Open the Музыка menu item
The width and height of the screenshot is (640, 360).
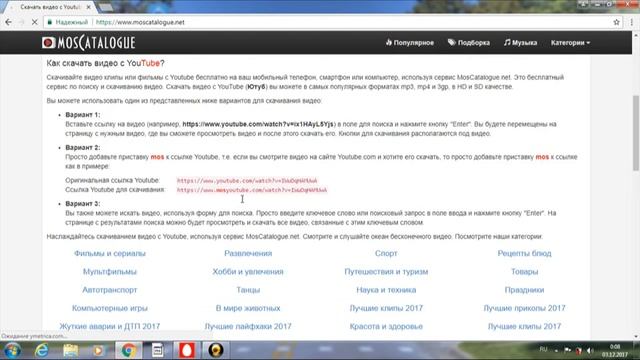click(520, 42)
